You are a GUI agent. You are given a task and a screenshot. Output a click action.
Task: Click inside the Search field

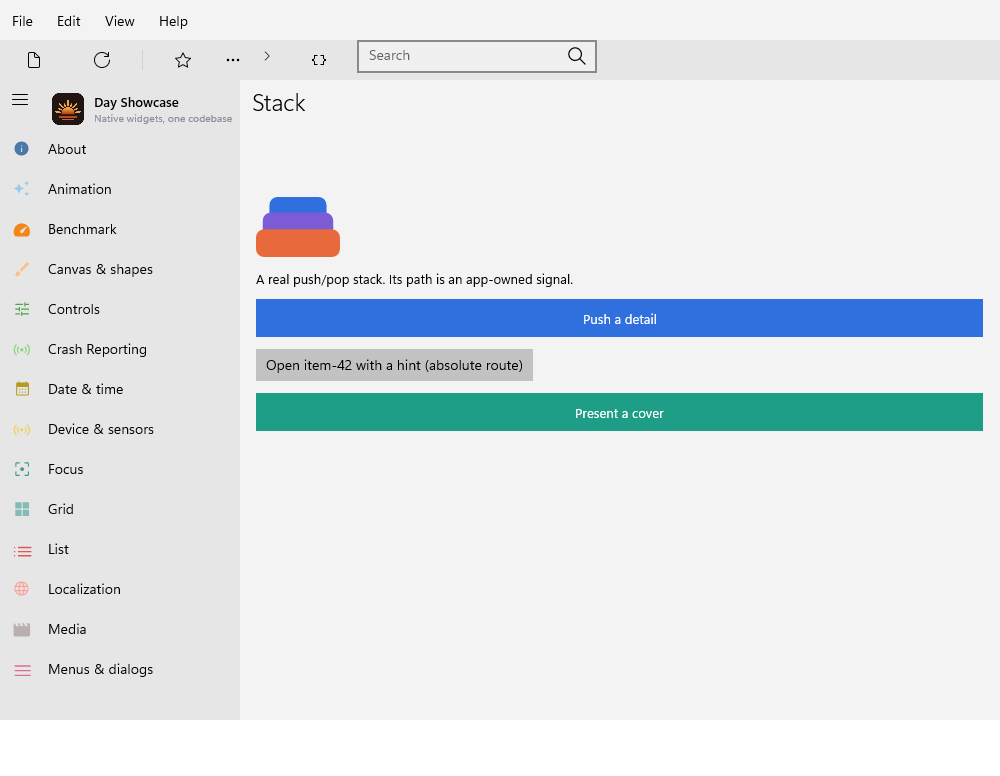tap(477, 56)
